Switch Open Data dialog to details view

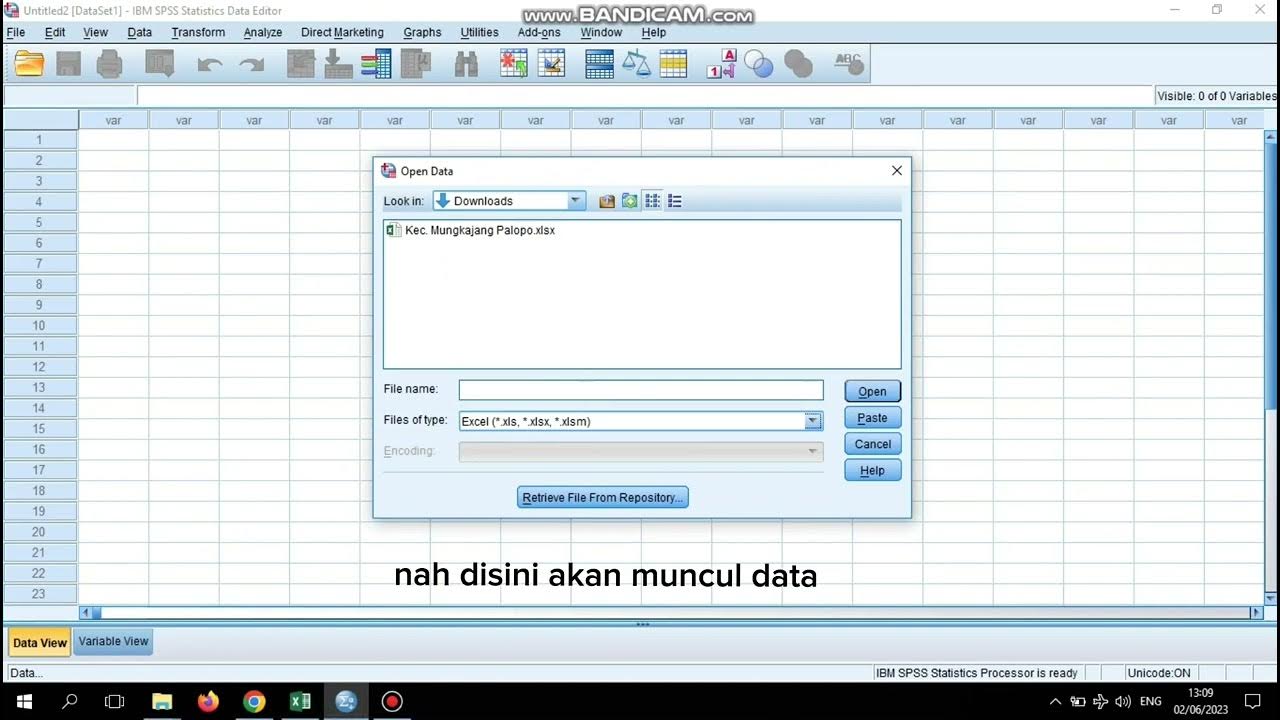tap(675, 201)
